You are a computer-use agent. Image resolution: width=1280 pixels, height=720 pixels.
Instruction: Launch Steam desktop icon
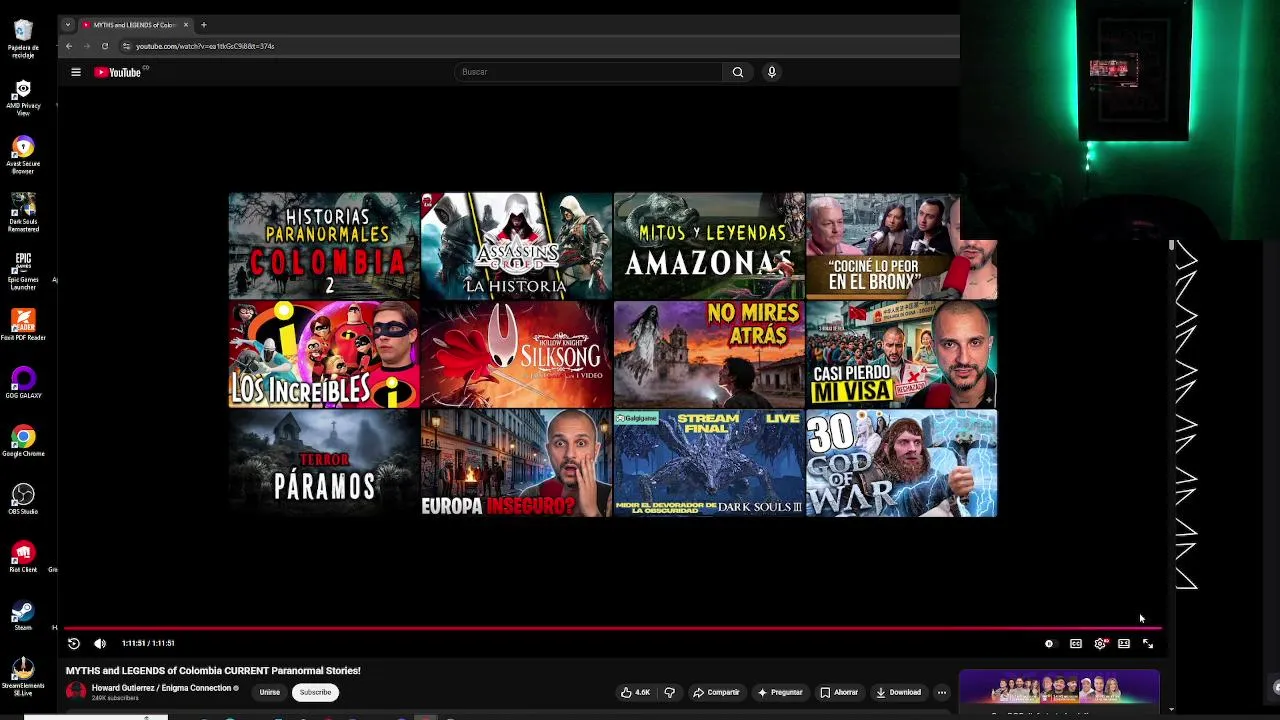tap(23, 615)
